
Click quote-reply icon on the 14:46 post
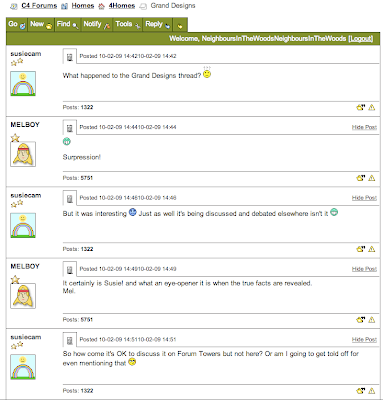click(x=361, y=249)
